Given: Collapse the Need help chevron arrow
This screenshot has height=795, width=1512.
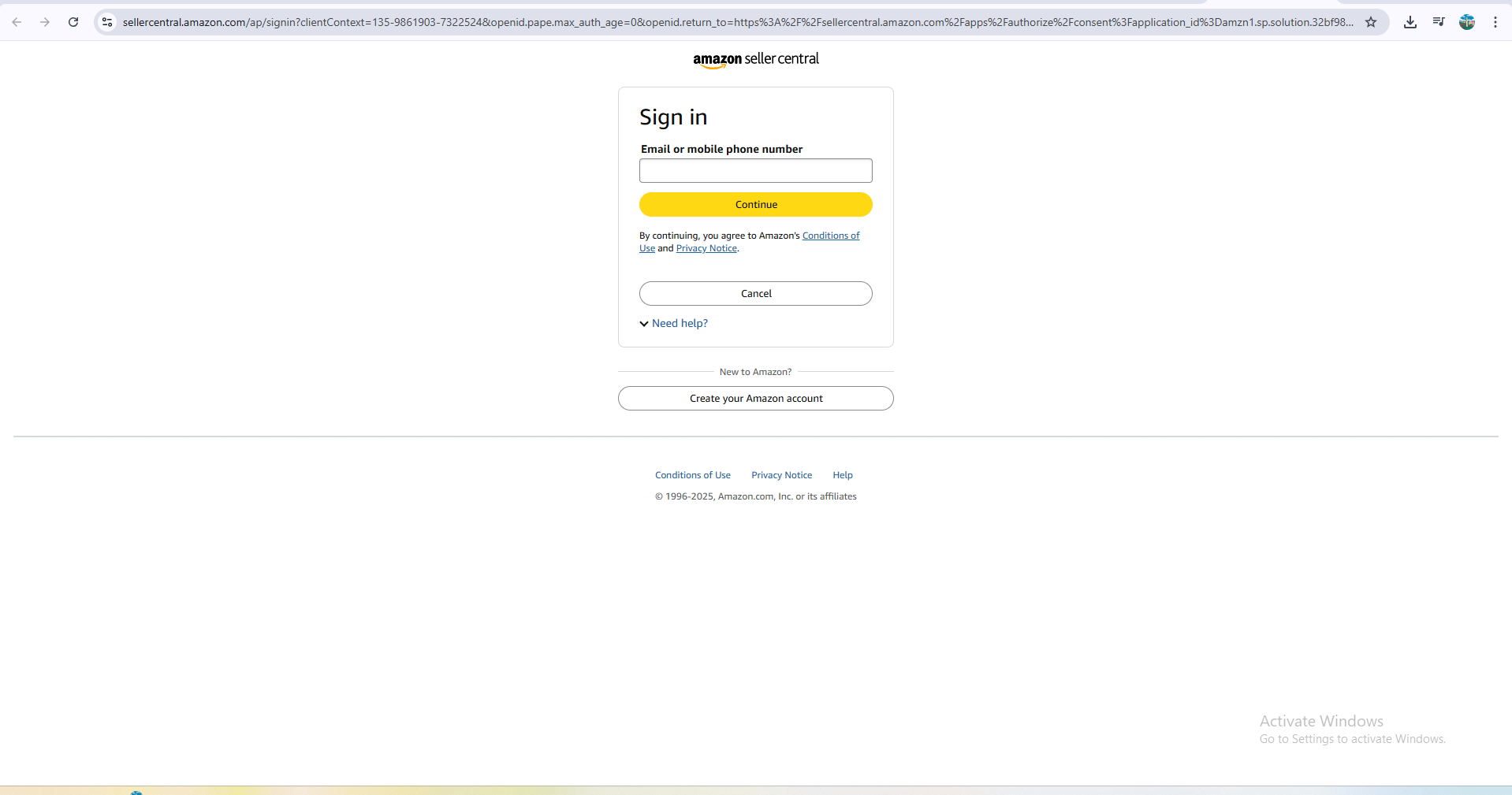Looking at the screenshot, I should click(x=644, y=323).
